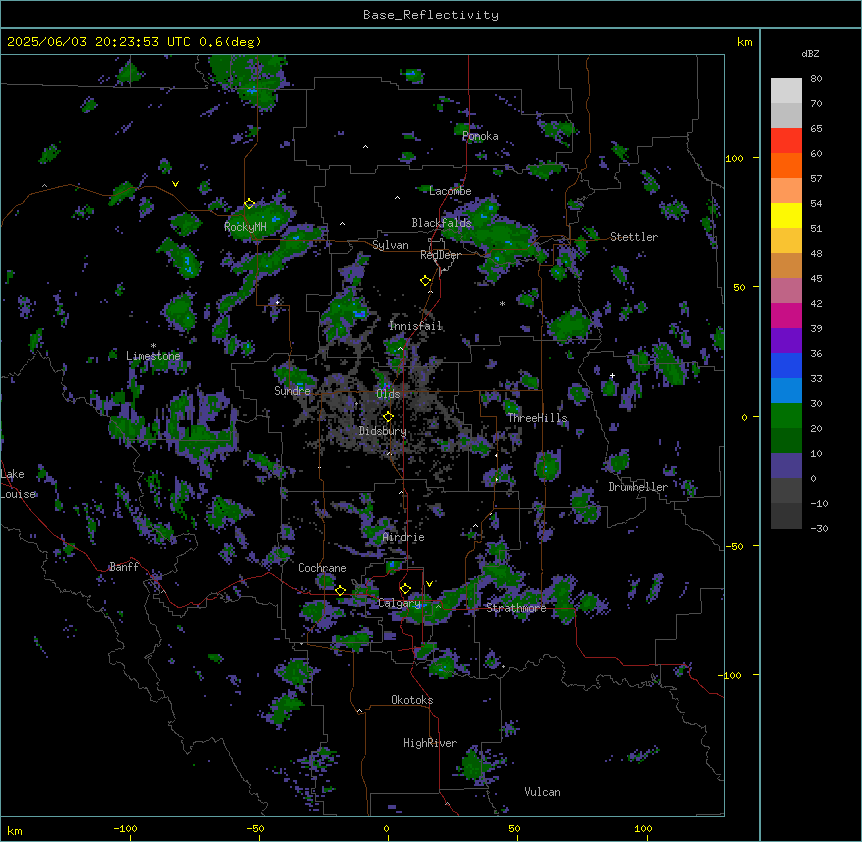Click the yellow diamond marker south of RedDeer
Screen dimensions: 862x842
coord(425,281)
